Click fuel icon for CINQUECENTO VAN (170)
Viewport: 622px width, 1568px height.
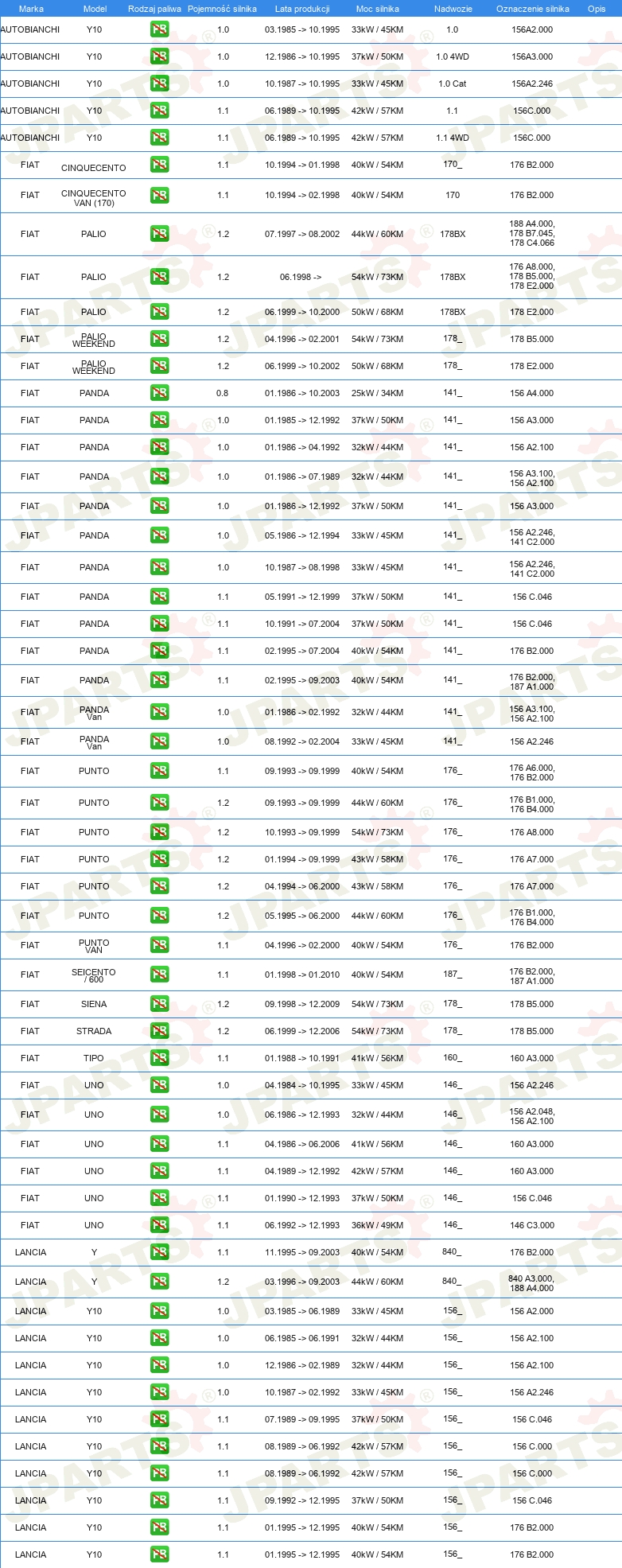(160, 195)
